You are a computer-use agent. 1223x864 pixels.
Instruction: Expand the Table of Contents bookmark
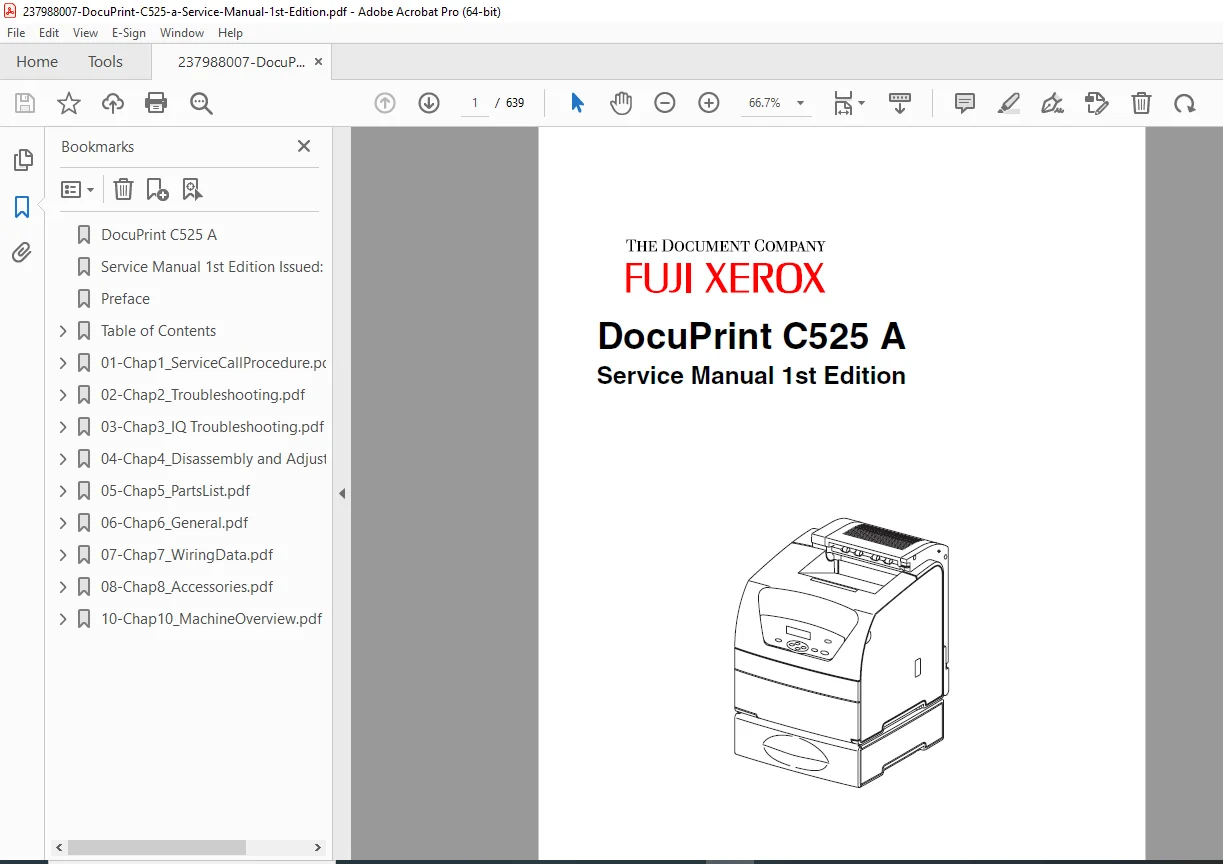pyautogui.click(x=63, y=331)
